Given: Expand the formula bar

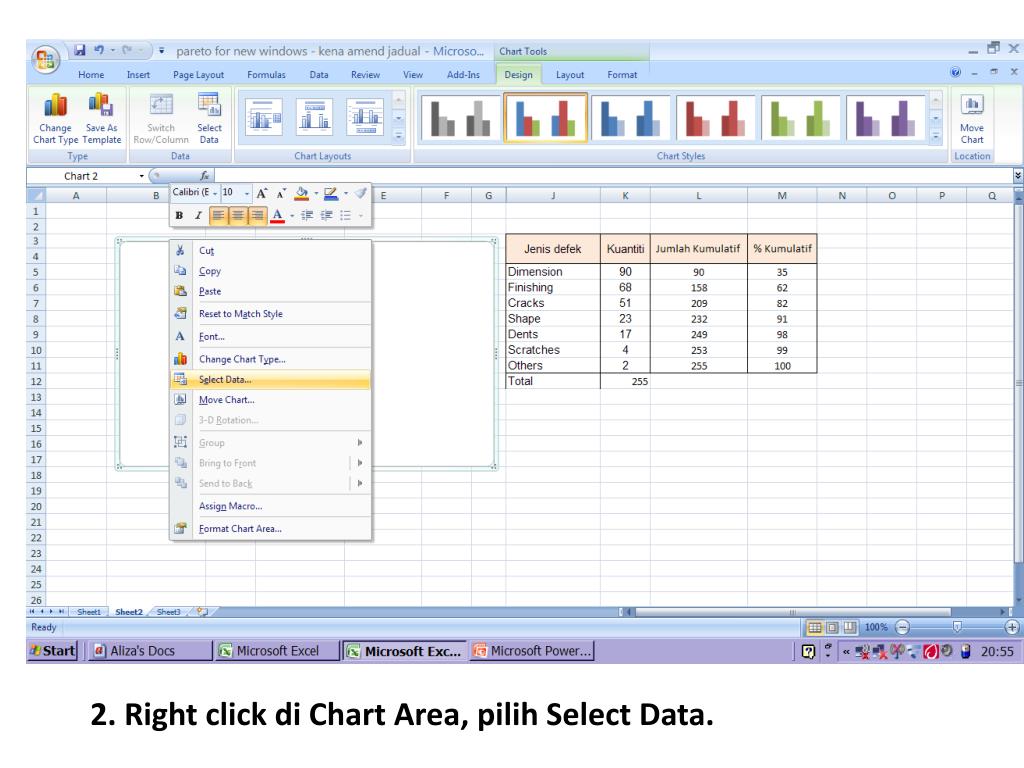Looking at the screenshot, I should click(1017, 176).
